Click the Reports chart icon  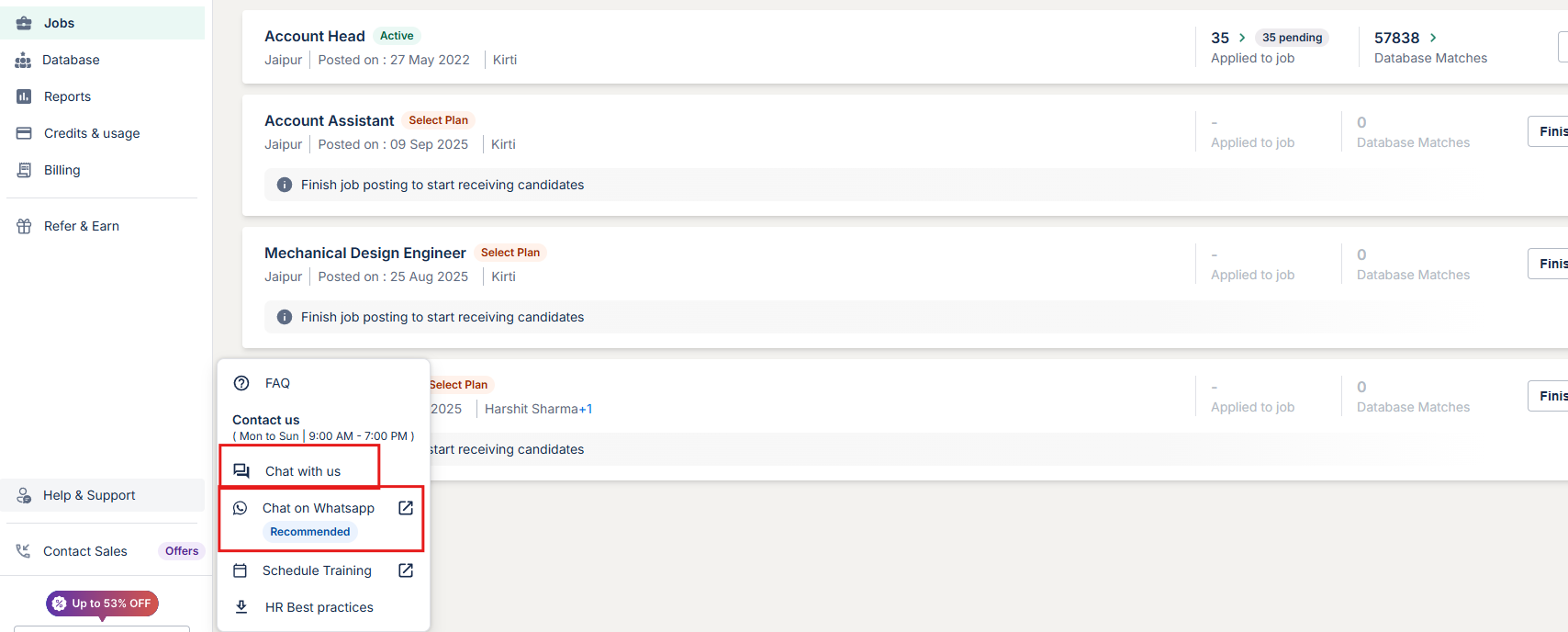click(x=24, y=96)
